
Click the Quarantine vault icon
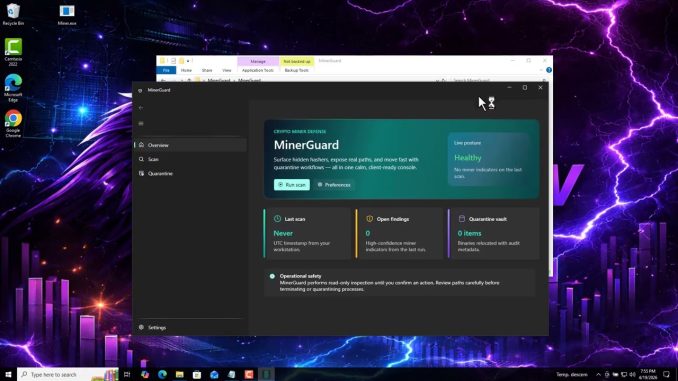[x=461, y=219]
